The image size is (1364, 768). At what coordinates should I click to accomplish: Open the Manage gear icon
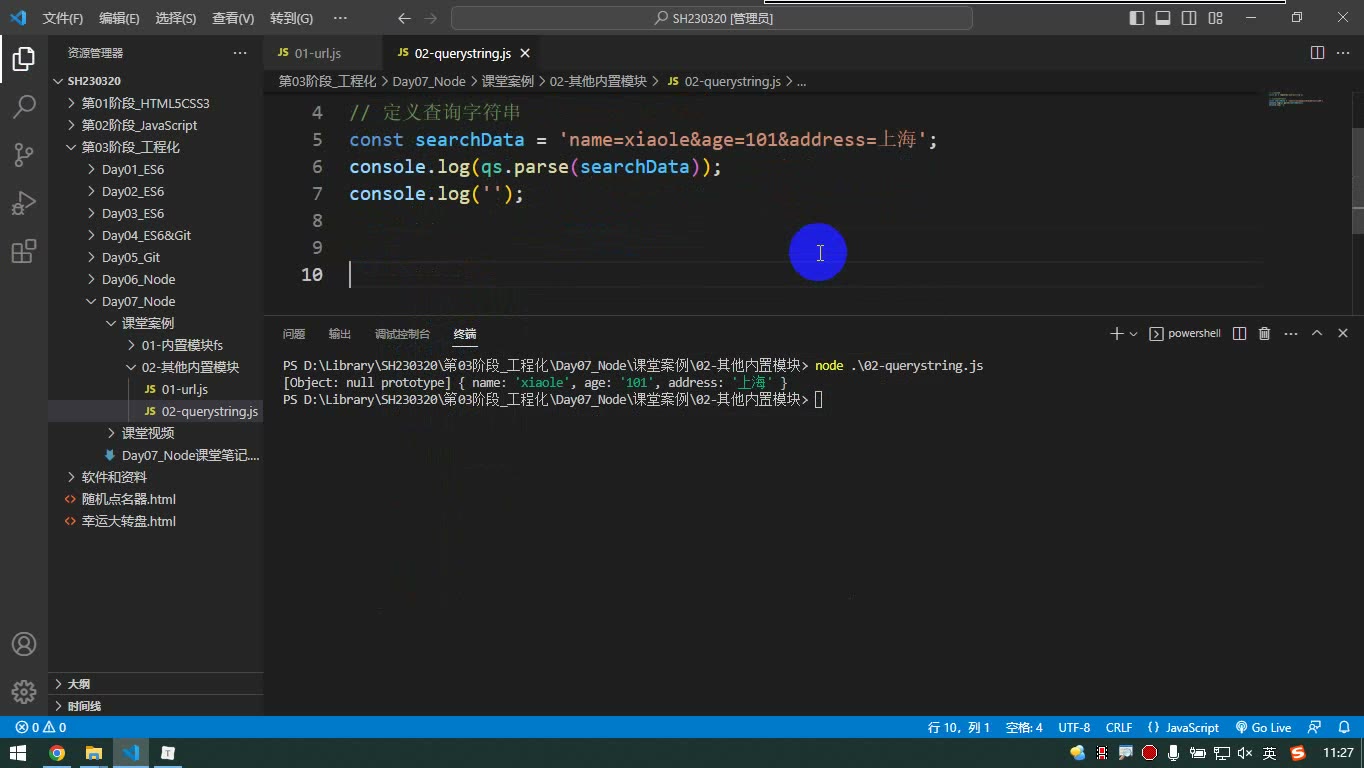[24, 691]
